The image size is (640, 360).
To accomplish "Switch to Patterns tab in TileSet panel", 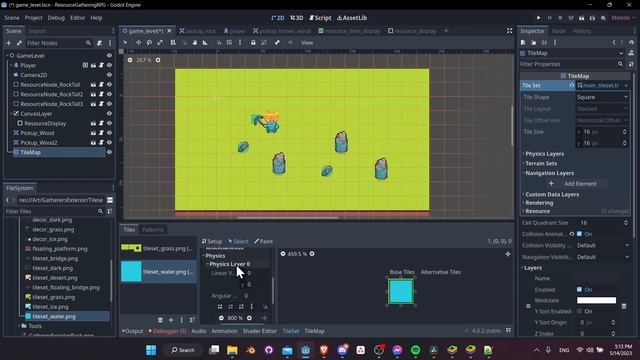I will 153,230.
